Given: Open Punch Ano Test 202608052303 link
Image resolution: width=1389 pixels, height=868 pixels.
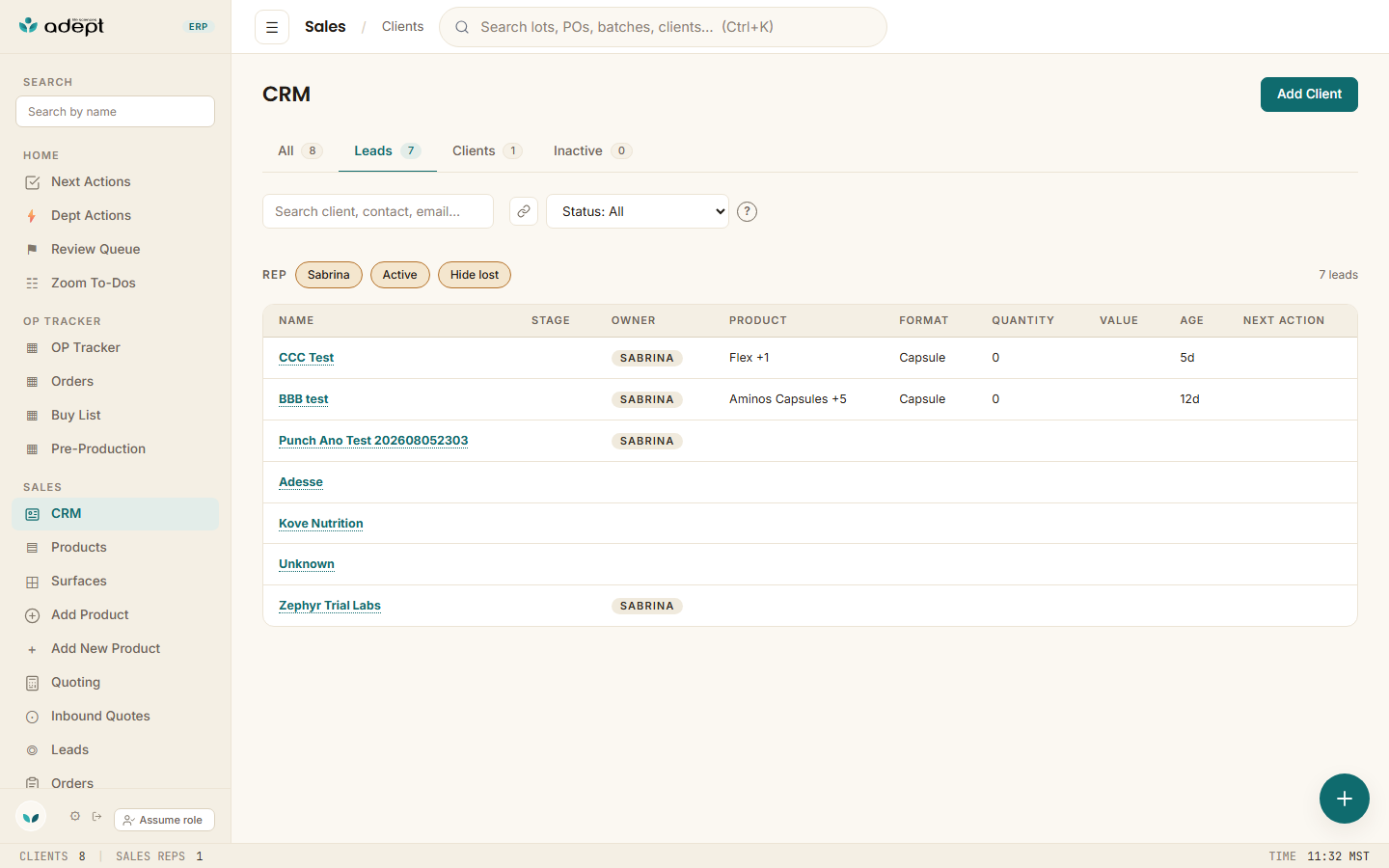Looking at the screenshot, I should (x=373, y=441).
